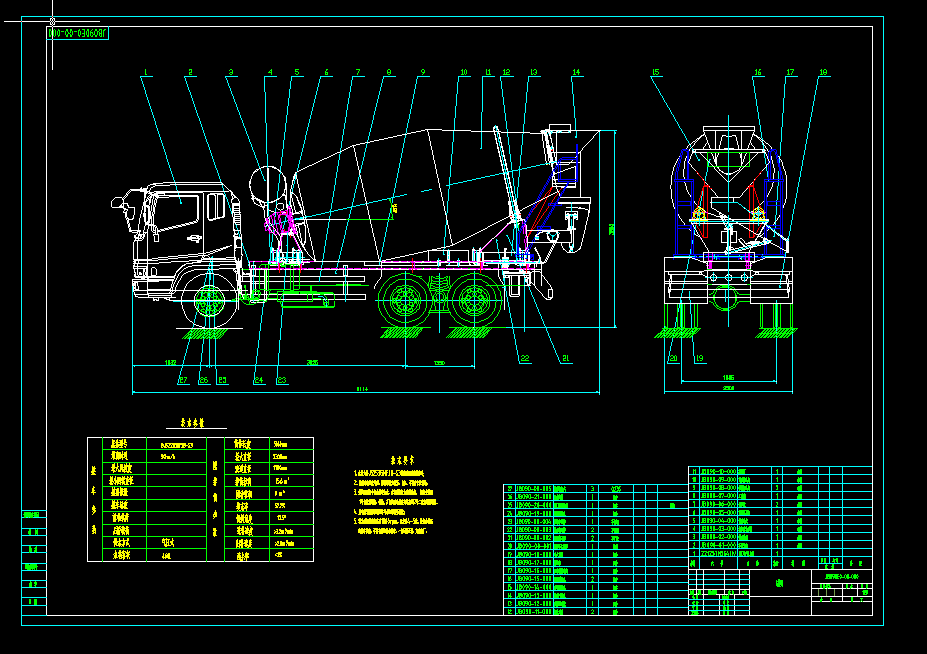Image resolution: width=927 pixels, height=654 pixels.
Task: Select callout number 18 on the rear view
Action: pos(824,72)
